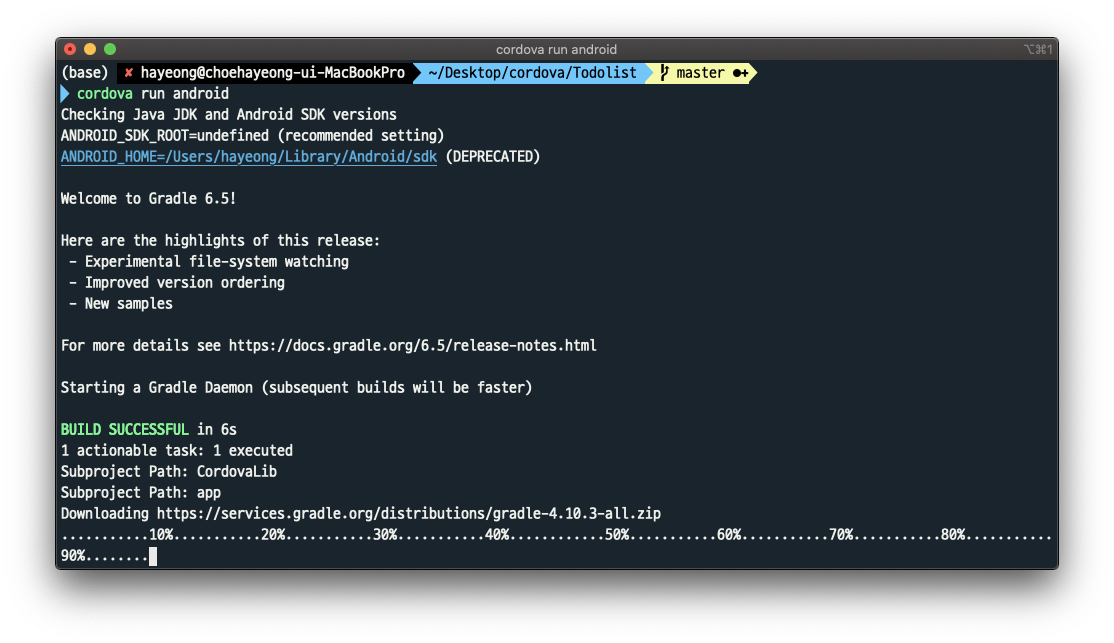This screenshot has height=643, width=1114.
Task: Click 'Subproject Path: CordovaLib' line
Action: (x=169, y=471)
